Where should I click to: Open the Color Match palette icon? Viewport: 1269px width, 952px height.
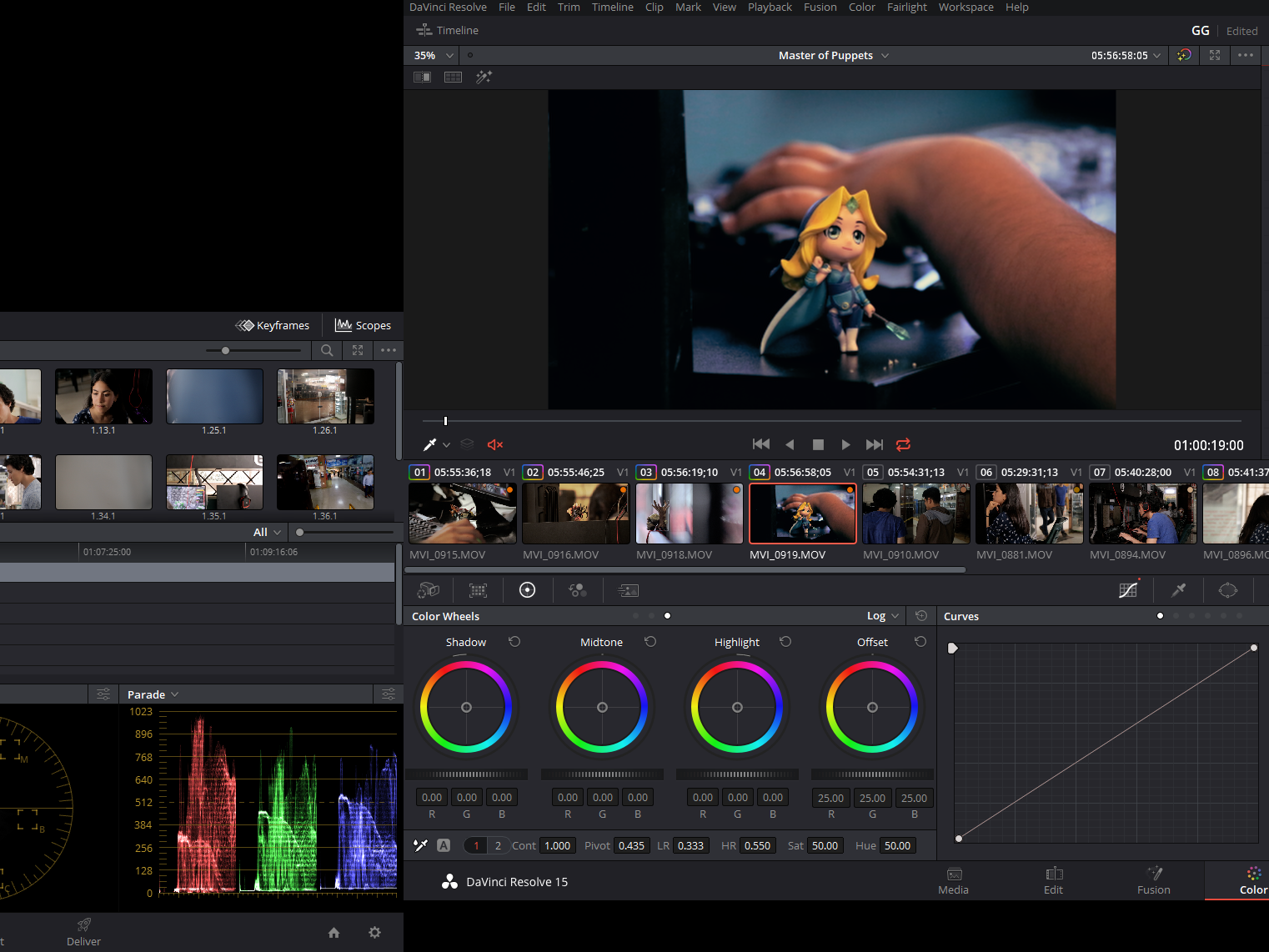pos(478,590)
